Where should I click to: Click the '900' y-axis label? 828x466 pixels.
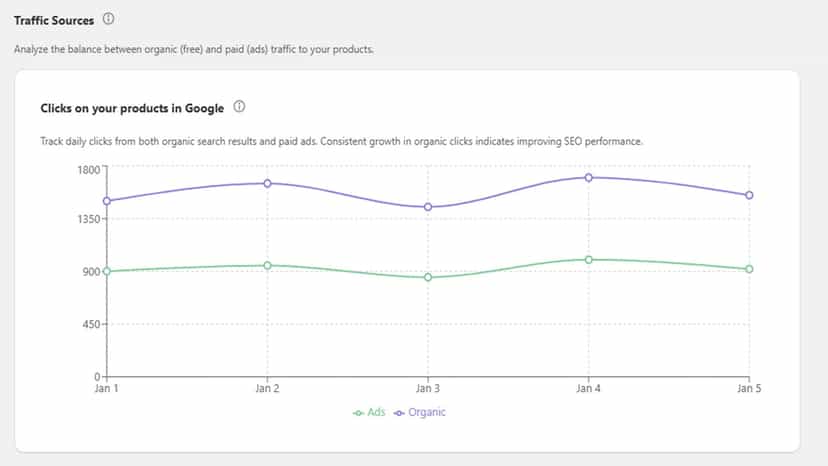[91, 272]
